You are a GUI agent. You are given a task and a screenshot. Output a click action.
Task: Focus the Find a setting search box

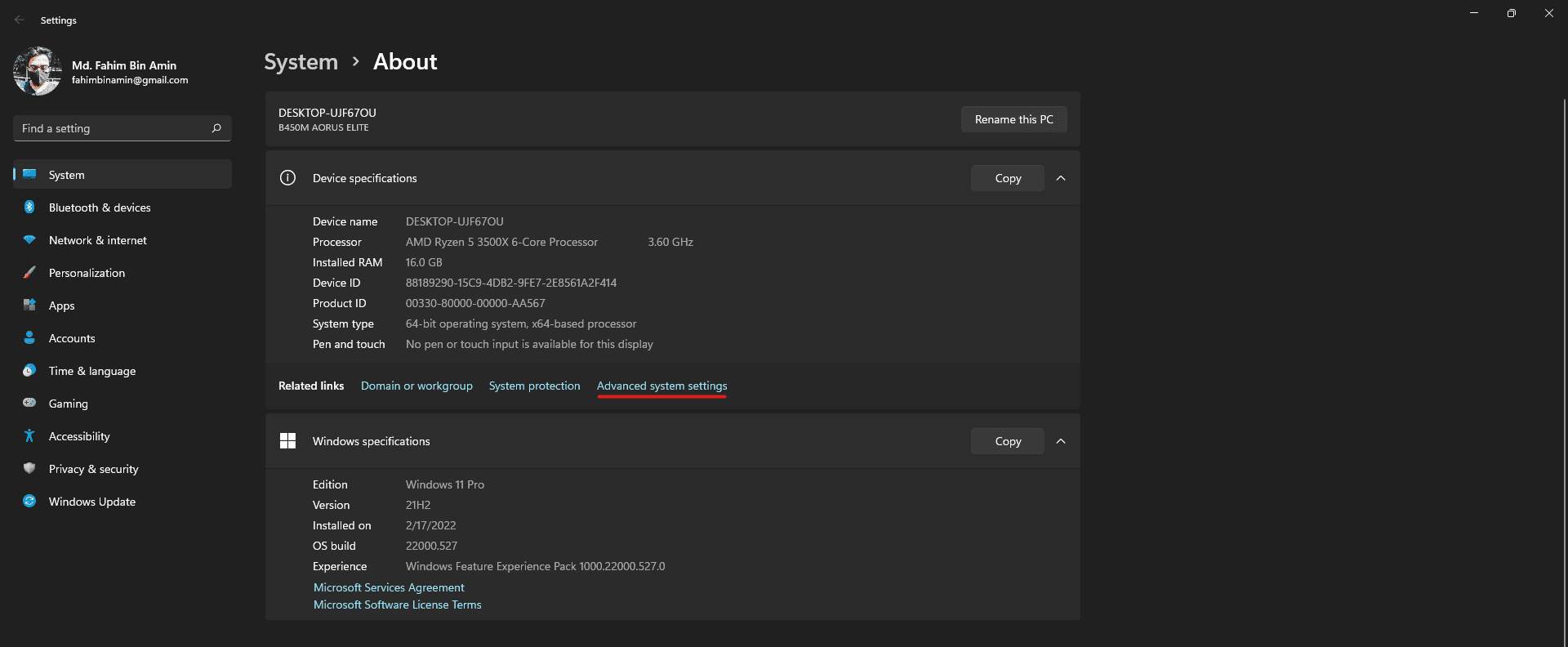(x=122, y=128)
